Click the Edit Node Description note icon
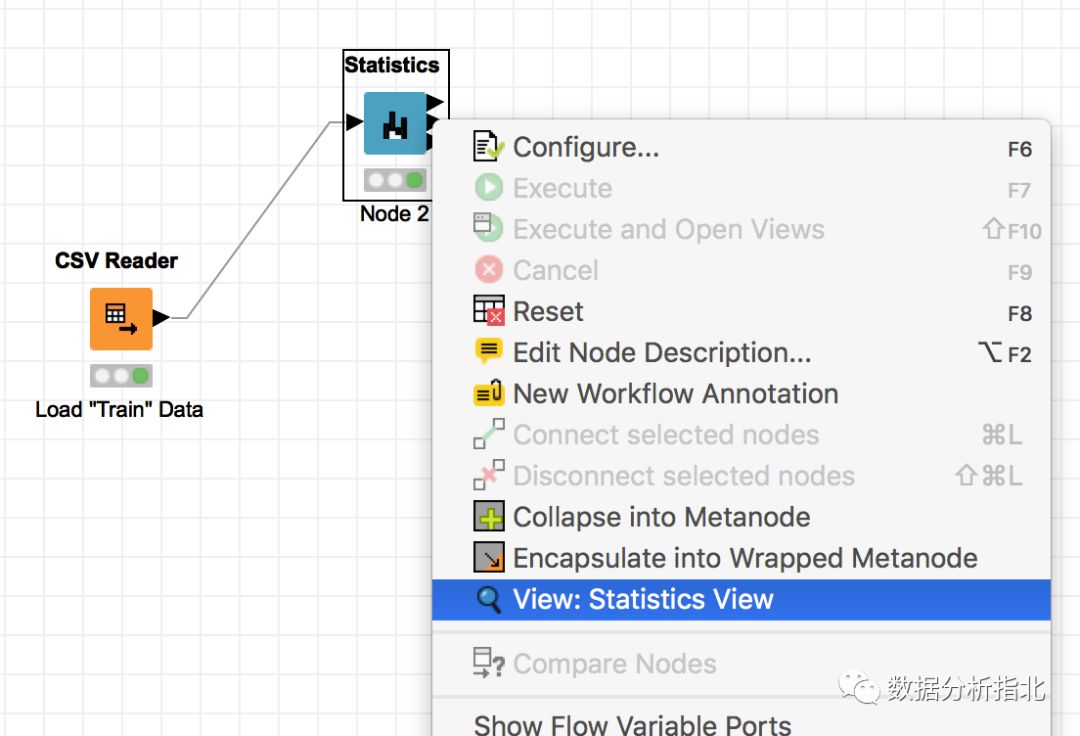1080x736 pixels. pyautogui.click(x=488, y=352)
